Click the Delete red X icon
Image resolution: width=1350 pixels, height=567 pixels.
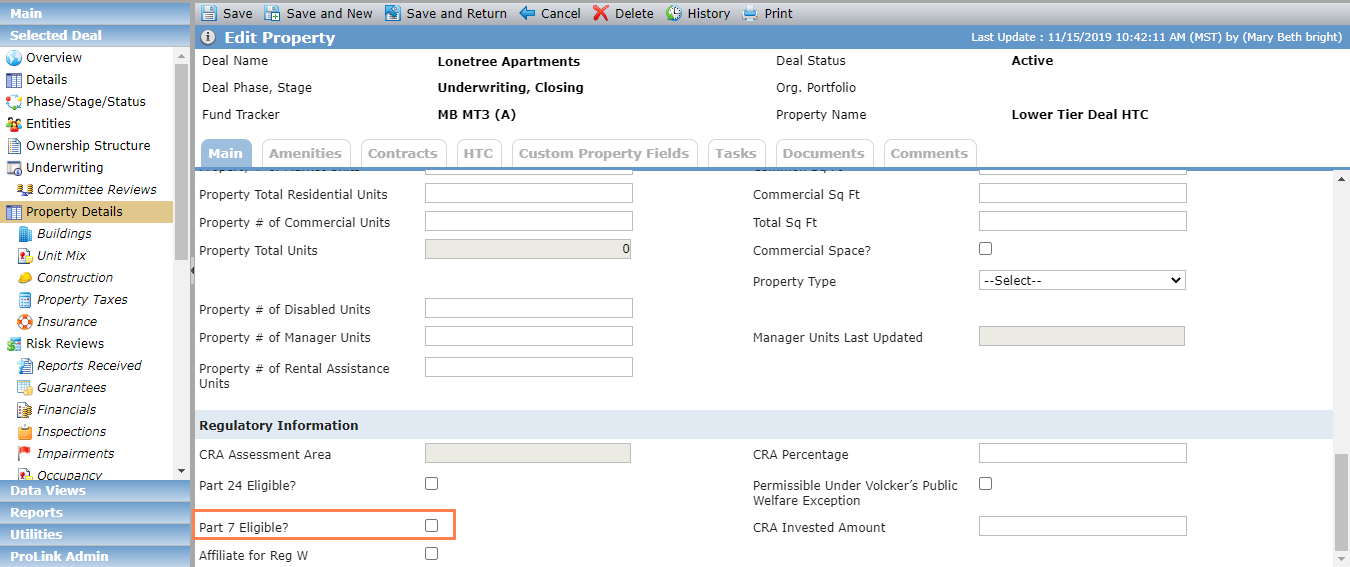pos(600,13)
